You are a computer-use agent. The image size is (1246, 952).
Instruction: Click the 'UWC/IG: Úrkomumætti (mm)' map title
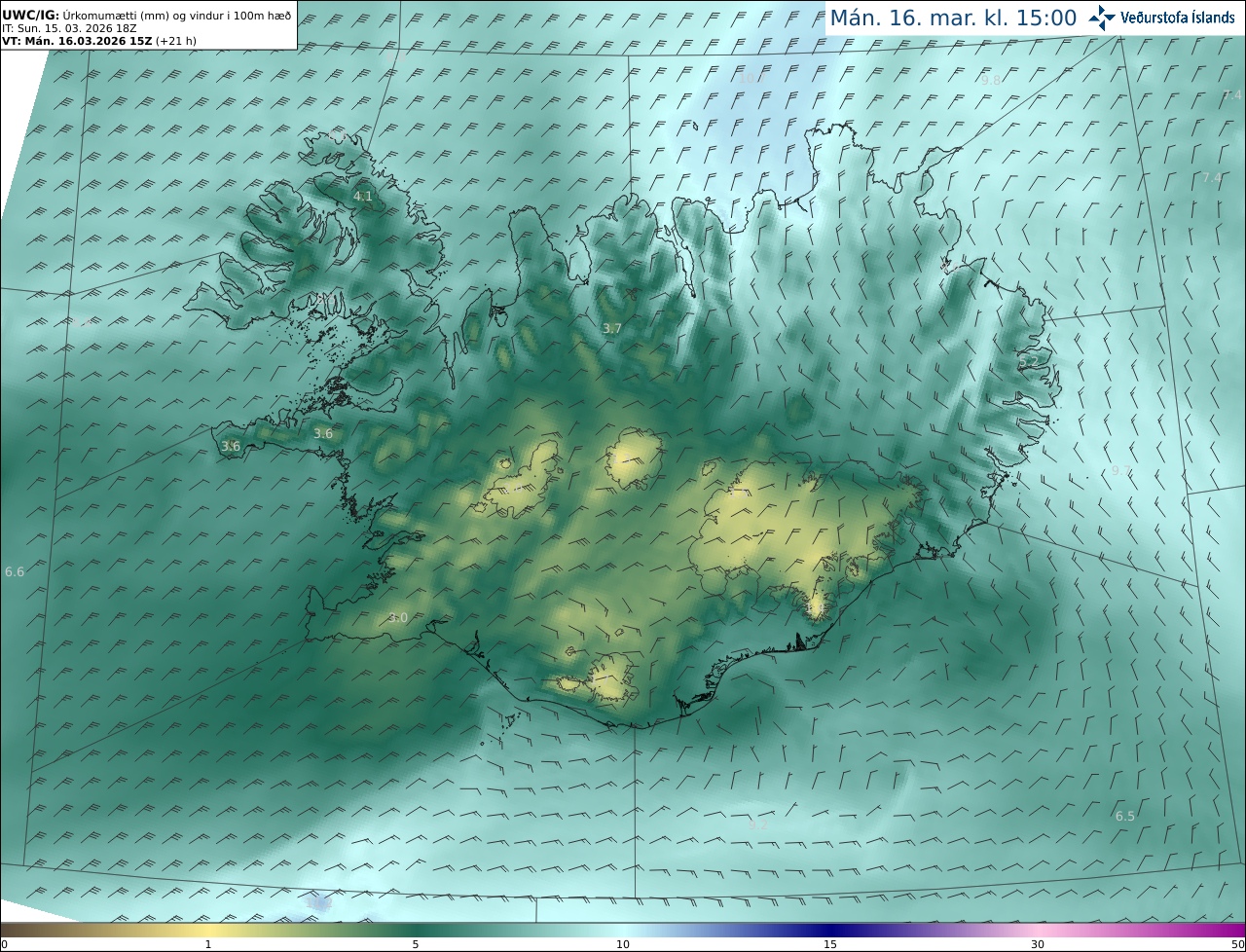146,16
